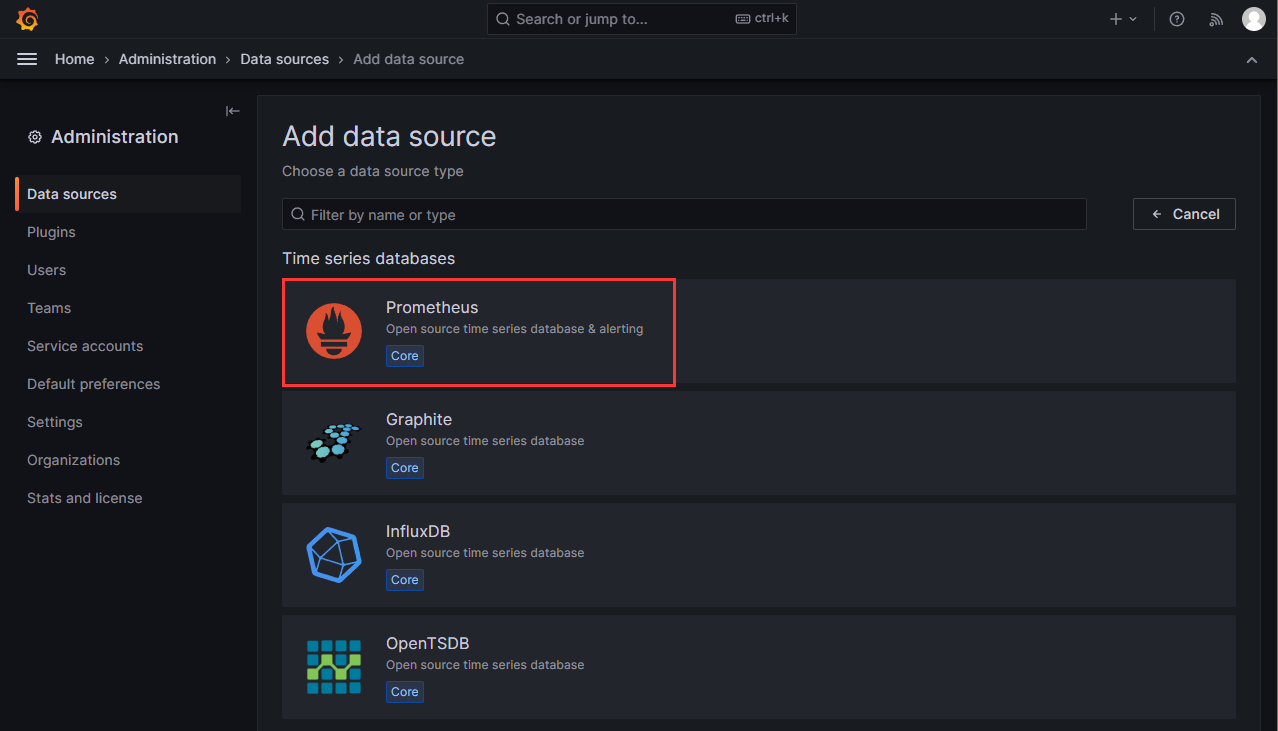The image size is (1278, 731).
Task: Click the user profile avatar
Action: pyautogui.click(x=1253, y=19)
